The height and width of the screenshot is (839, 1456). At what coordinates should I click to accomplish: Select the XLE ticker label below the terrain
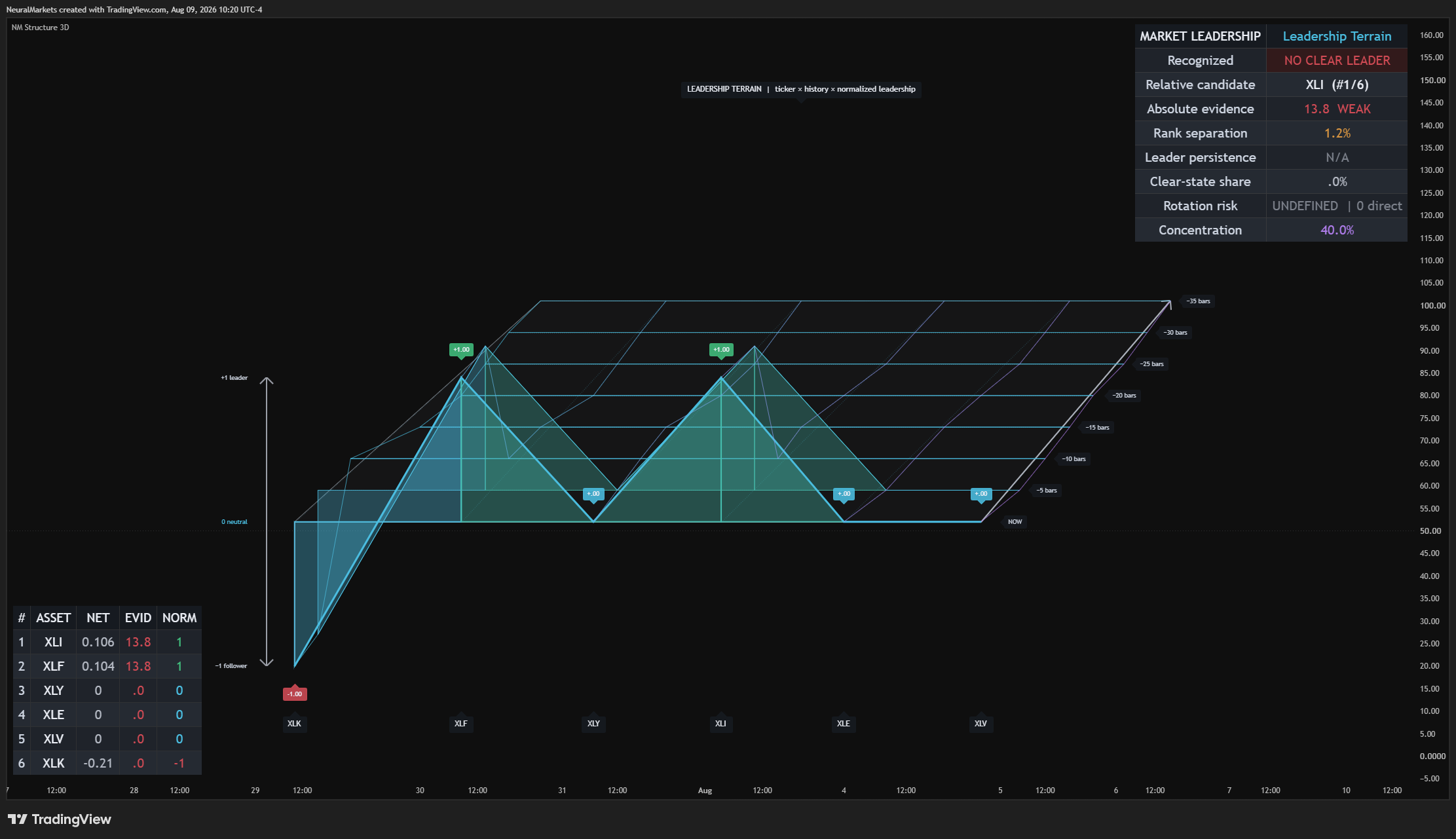tap(843, 723)
